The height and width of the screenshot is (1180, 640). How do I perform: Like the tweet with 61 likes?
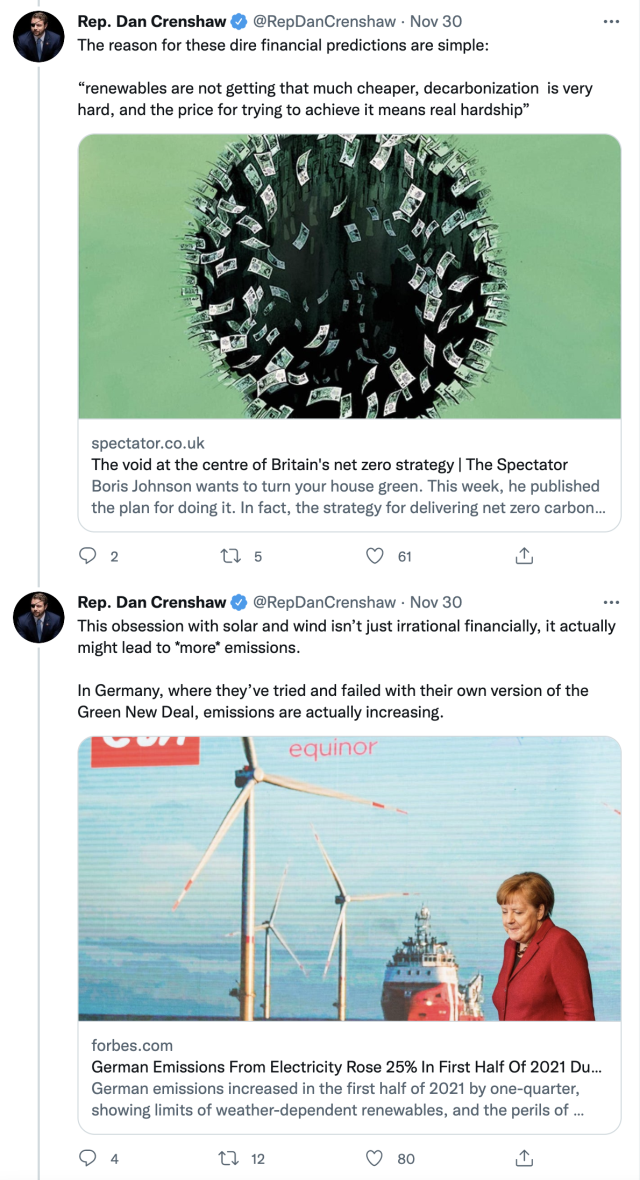[x=375, y=556]
